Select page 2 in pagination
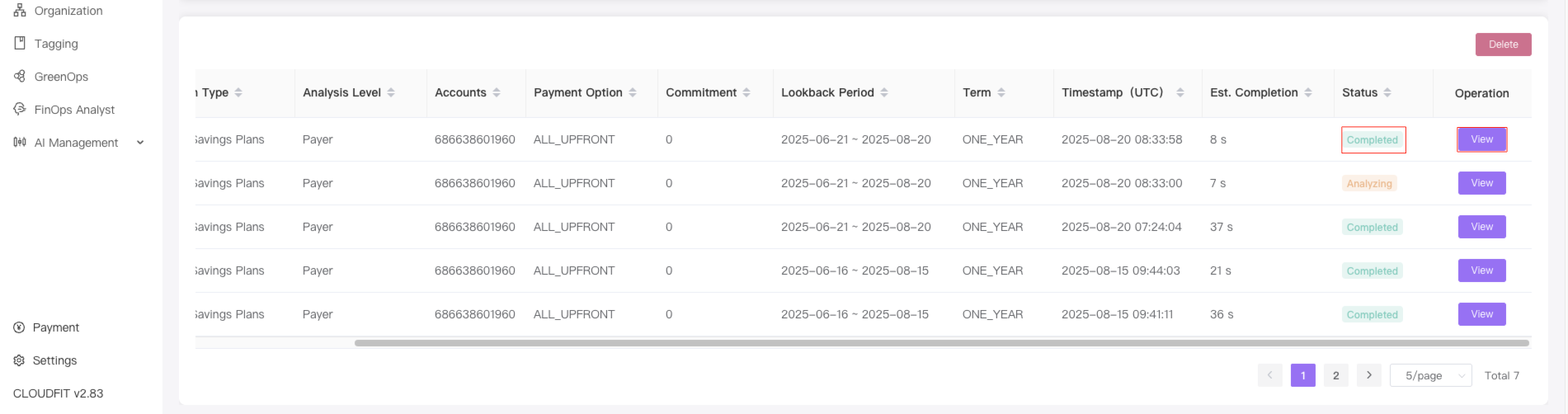The width and height of the screenshot is (1568, 414). coord(1336,375)
